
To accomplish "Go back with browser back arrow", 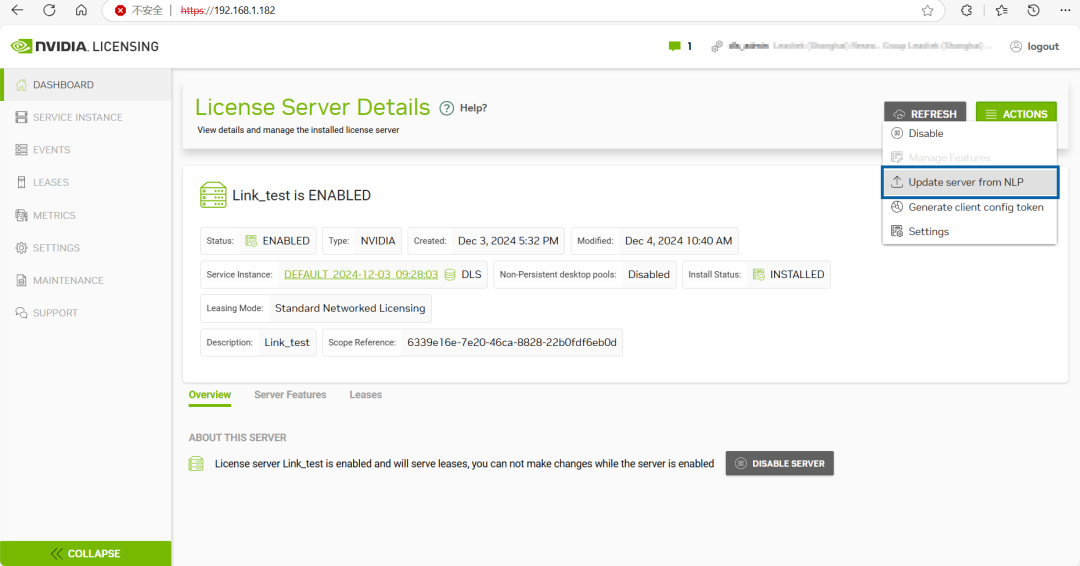I will pos(17,10).
